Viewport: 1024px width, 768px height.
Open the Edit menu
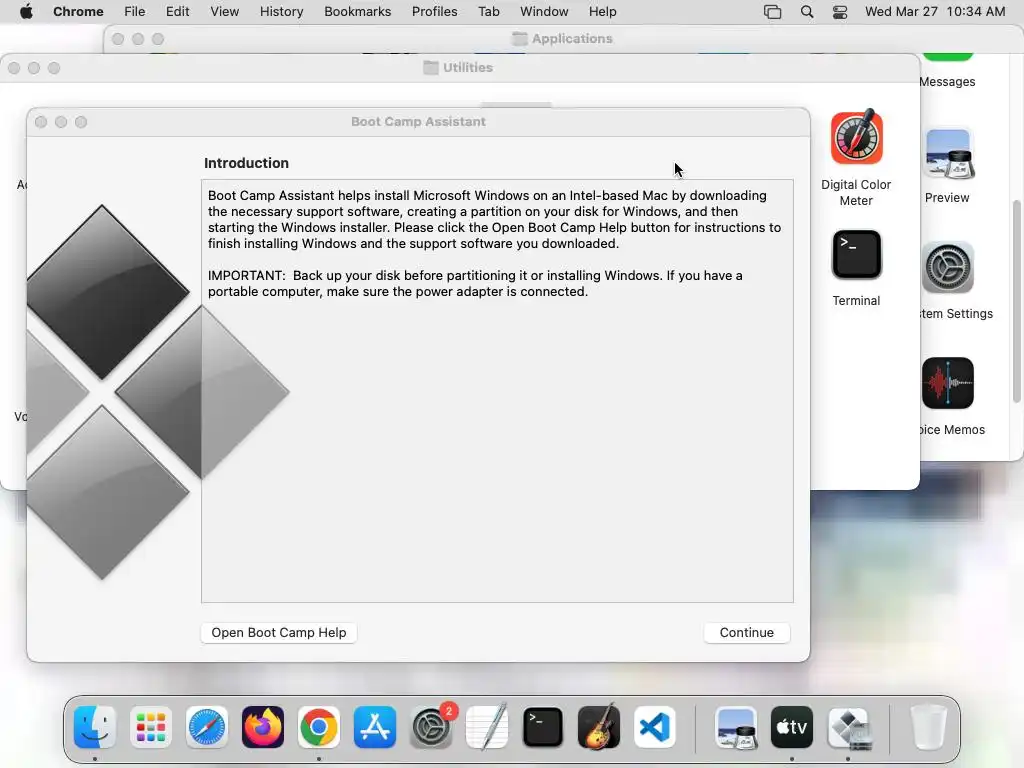[178, 12]
